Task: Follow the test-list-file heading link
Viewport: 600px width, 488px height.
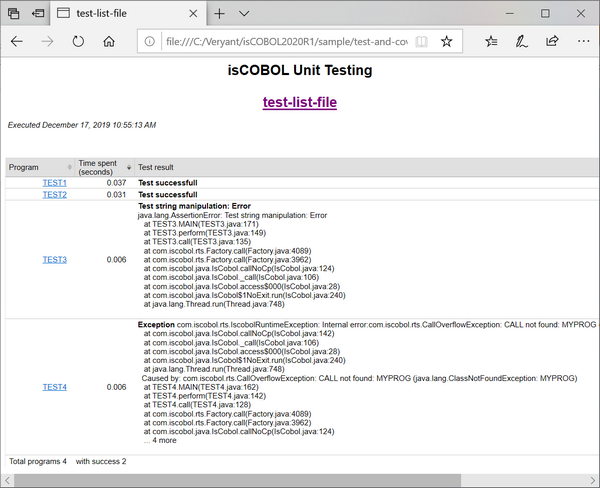Action: tap(301, 102)
